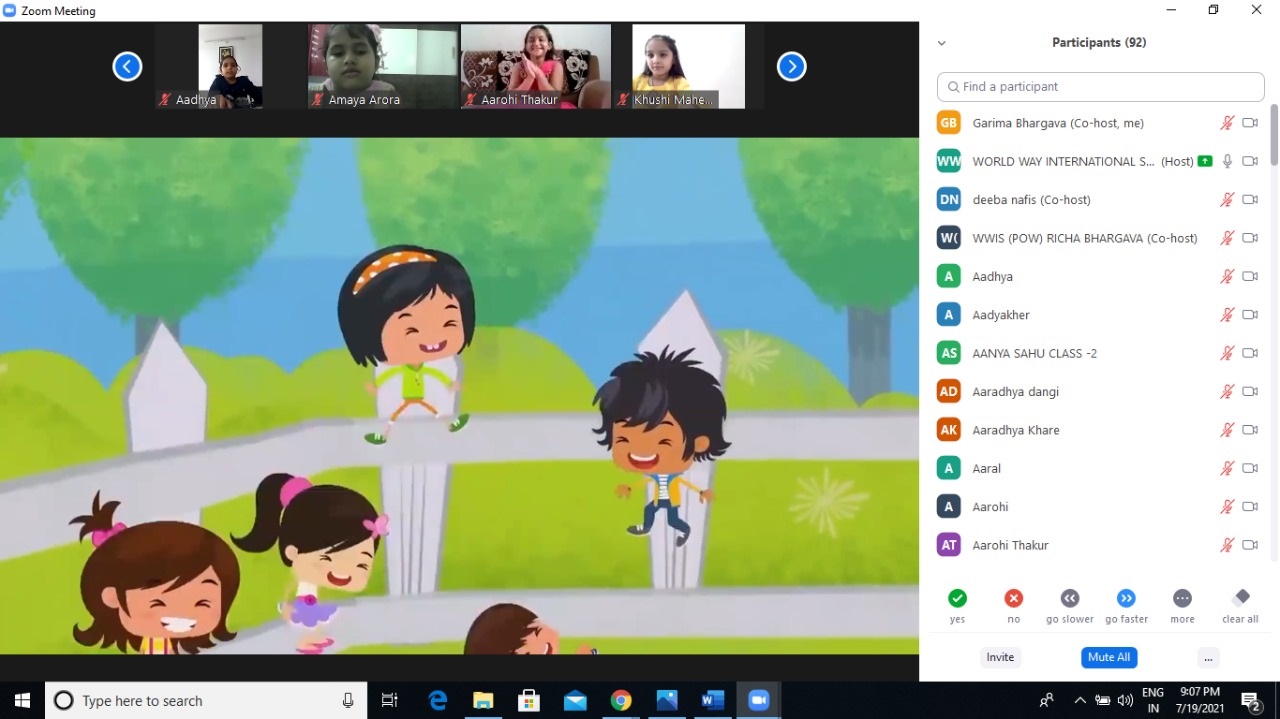Toggle deeba nafis's muted microphone icon
The height and width of the screenshot is (719, 1280).
click(1227, 200)
